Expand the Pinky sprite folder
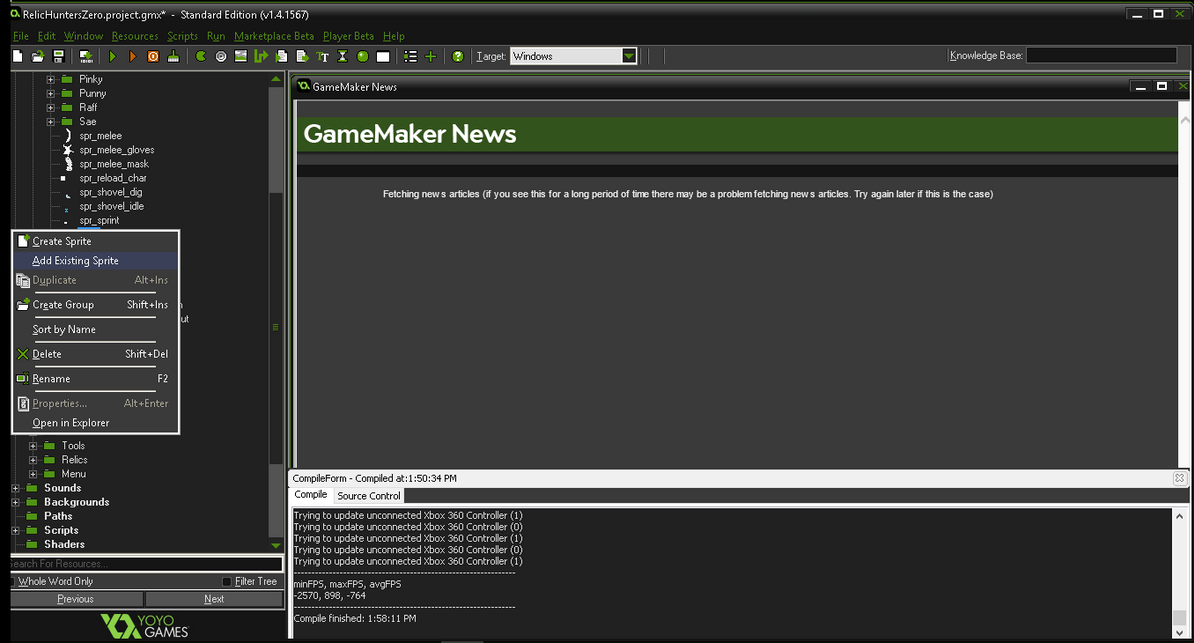 click(50, 79)
